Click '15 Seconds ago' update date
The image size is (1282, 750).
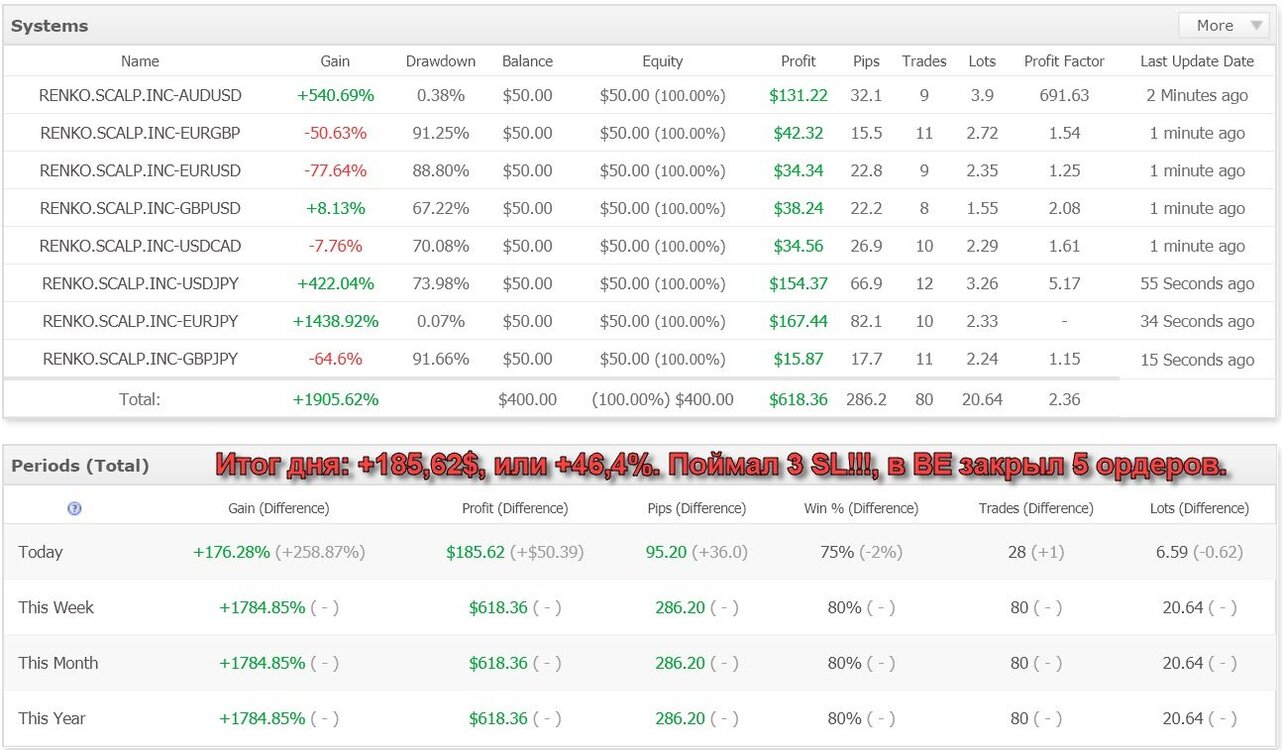coord(1197,360)
